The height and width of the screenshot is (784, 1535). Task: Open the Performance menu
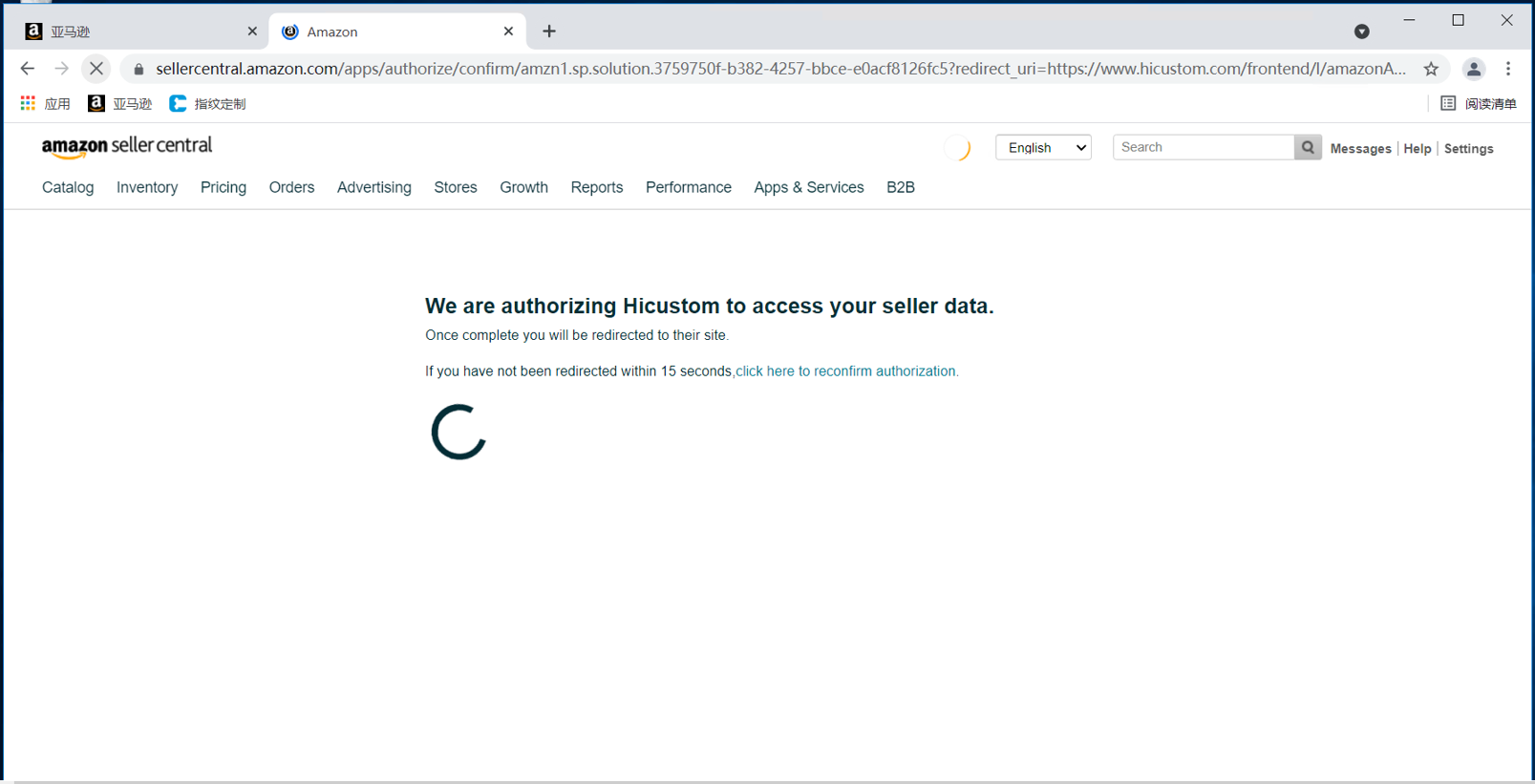[689, 187]
